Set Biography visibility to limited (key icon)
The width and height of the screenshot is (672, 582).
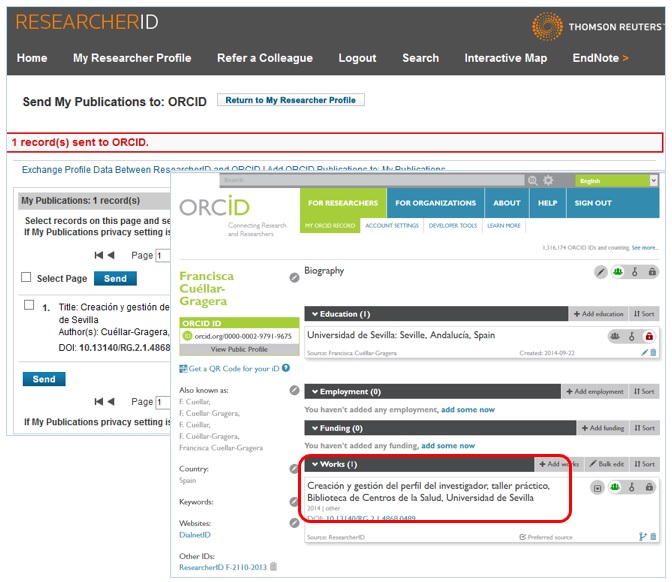tap(635, 272)
